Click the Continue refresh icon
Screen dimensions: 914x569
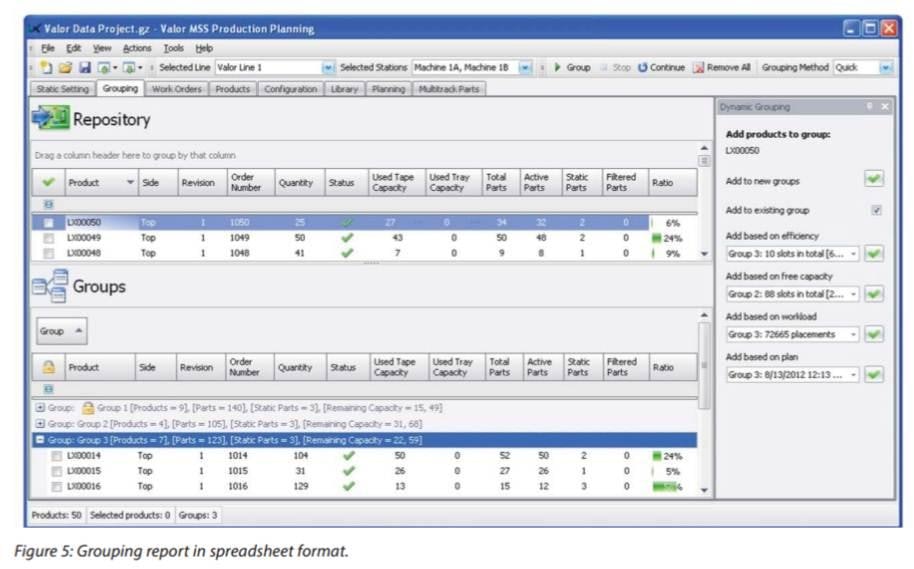click(642, 68)
